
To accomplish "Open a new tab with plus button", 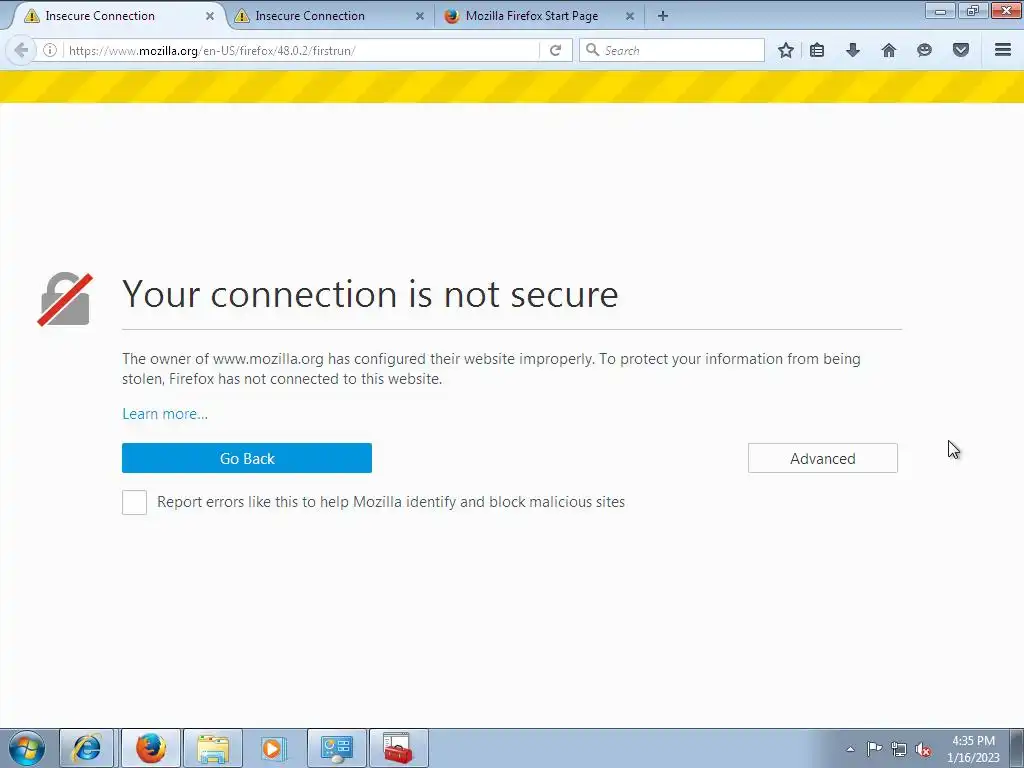I will [x=663, y=16].
